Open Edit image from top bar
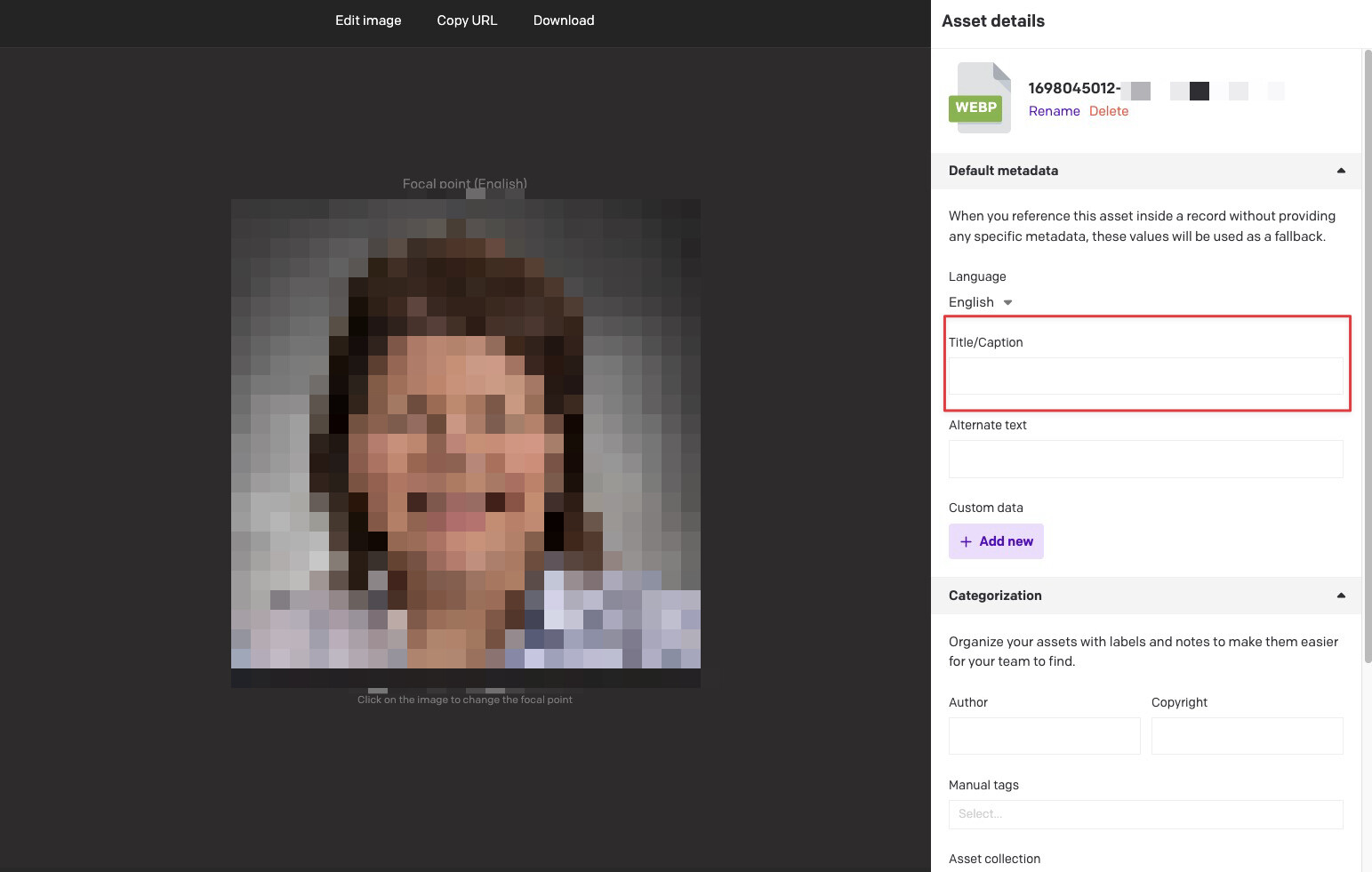 coord(368,20)
